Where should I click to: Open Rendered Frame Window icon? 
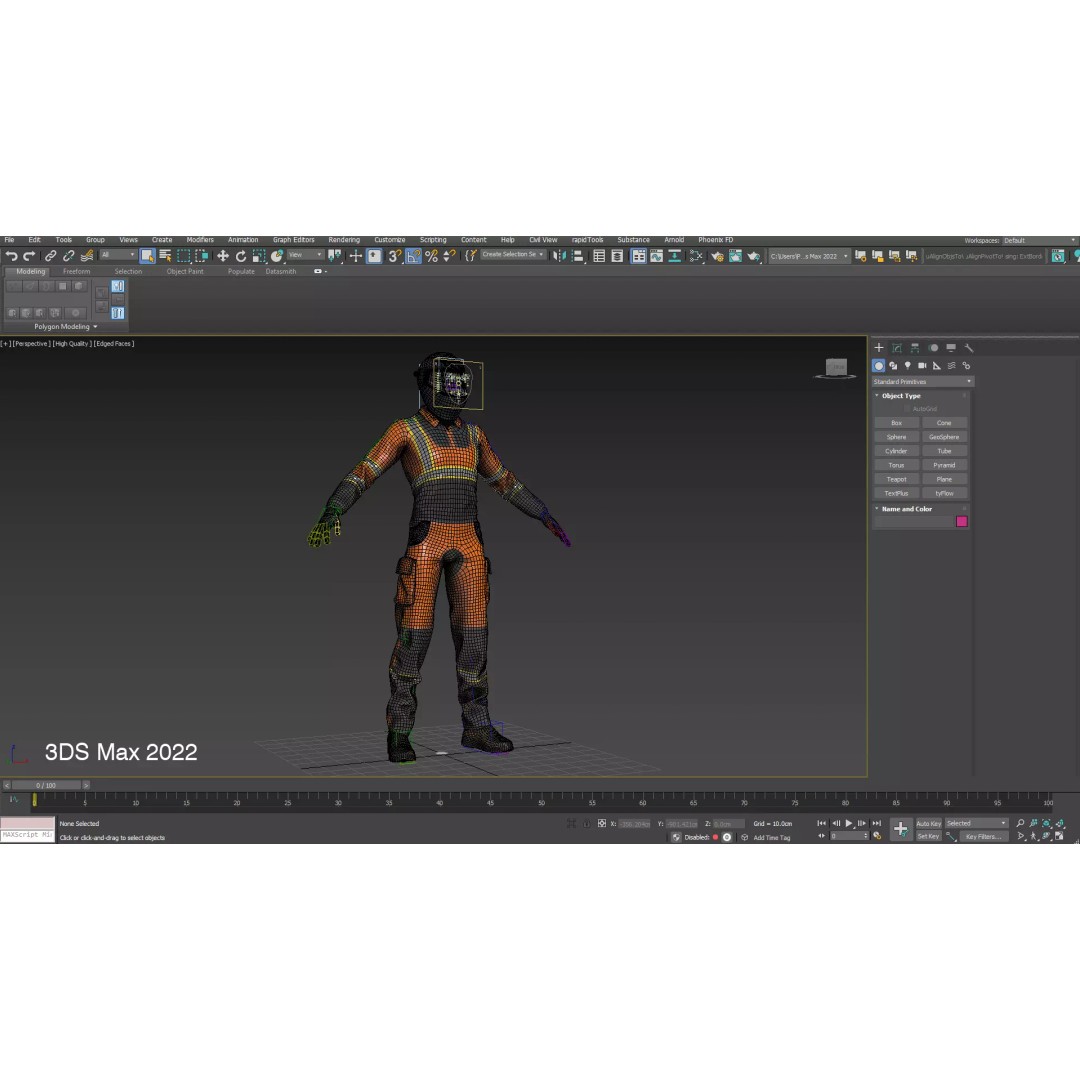coord(735,256)
